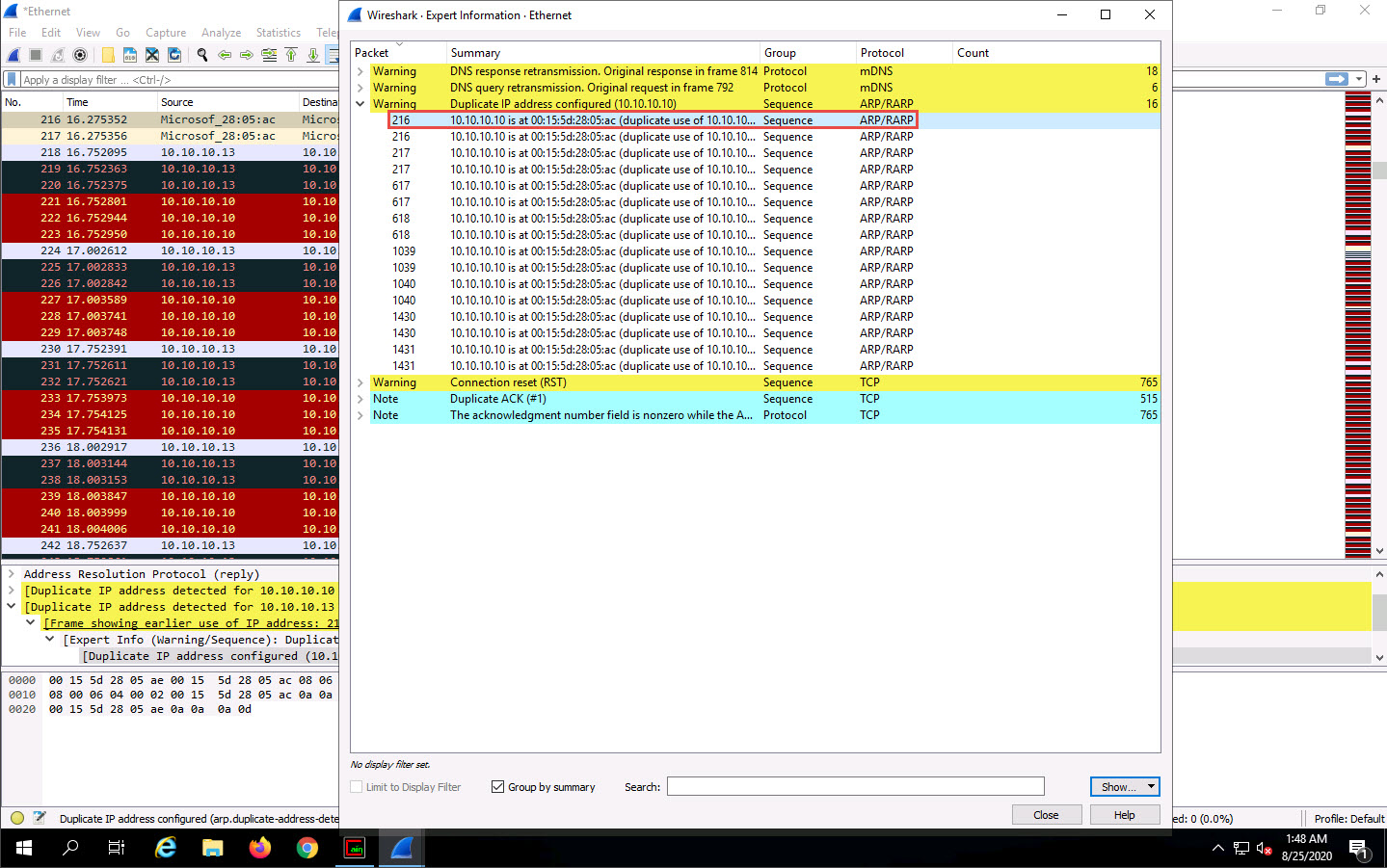Expand Connection reset (RST) warning row
The width and height of the screenshot is (1387, 868).
coord(360,382)
